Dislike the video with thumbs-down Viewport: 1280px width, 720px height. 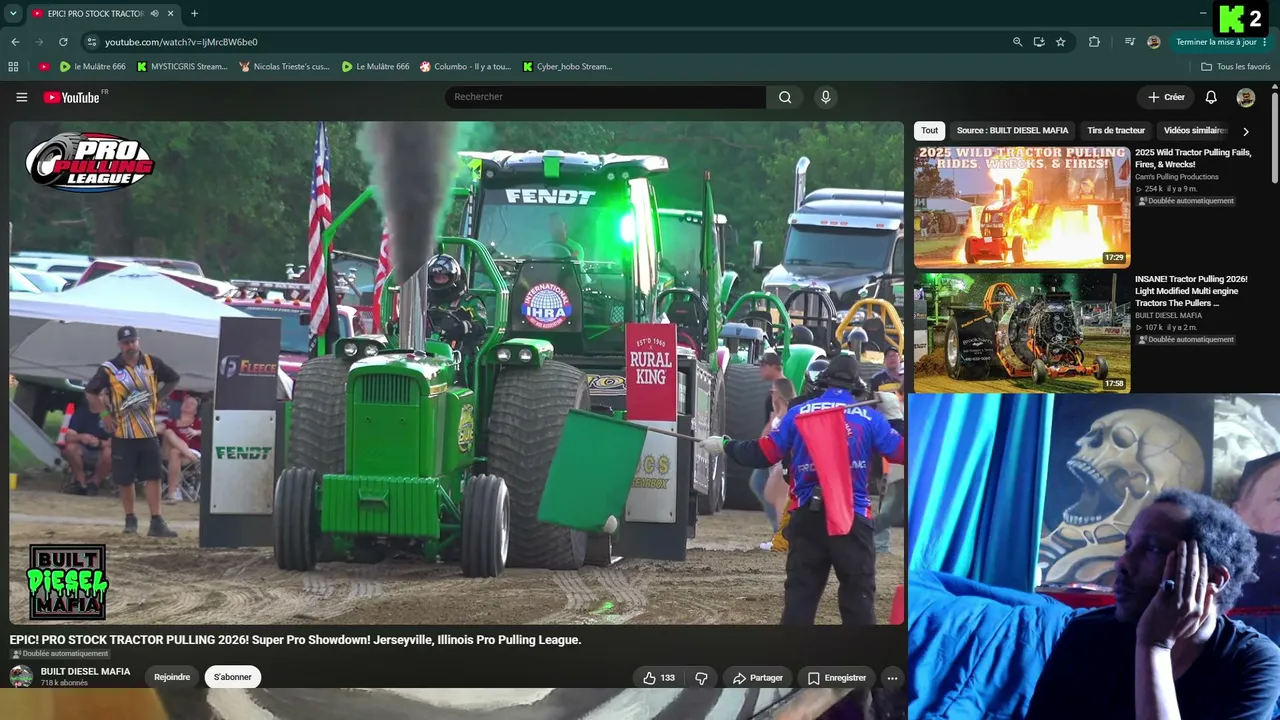pos(701,678)
